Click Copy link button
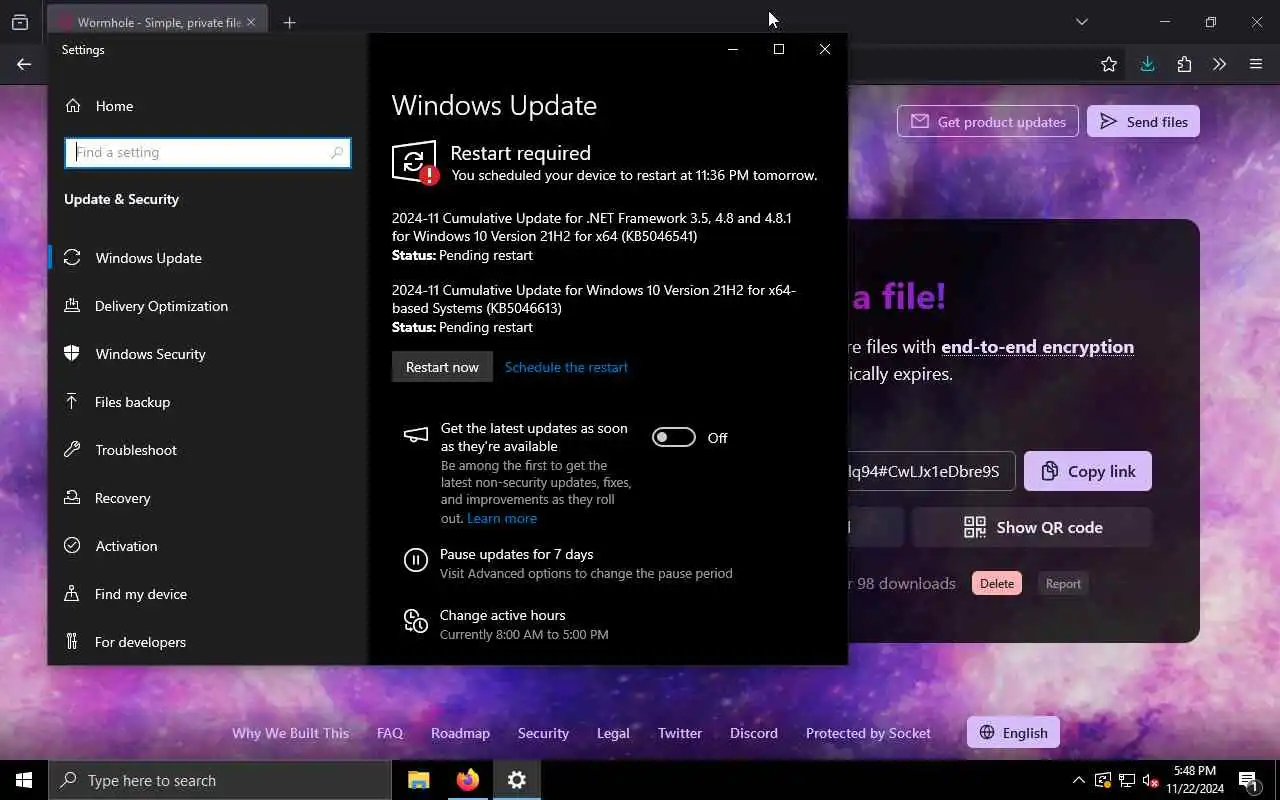Screen dimensions: 1280x800 click(1088, 471)
